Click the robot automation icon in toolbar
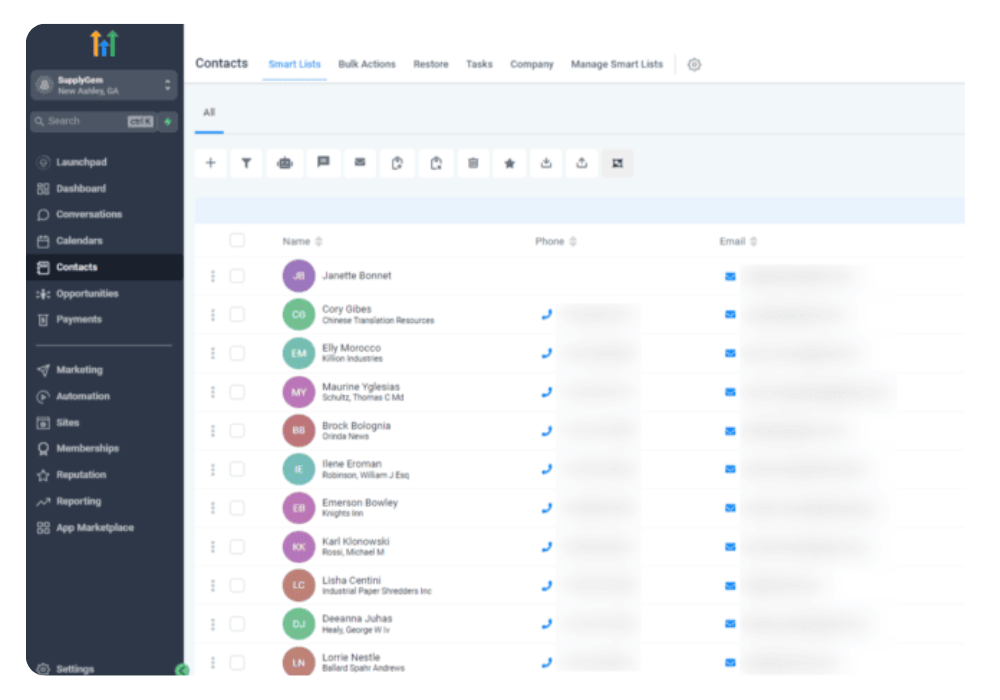The height and width of the screenshot is (700, 1000). point(285,163)
